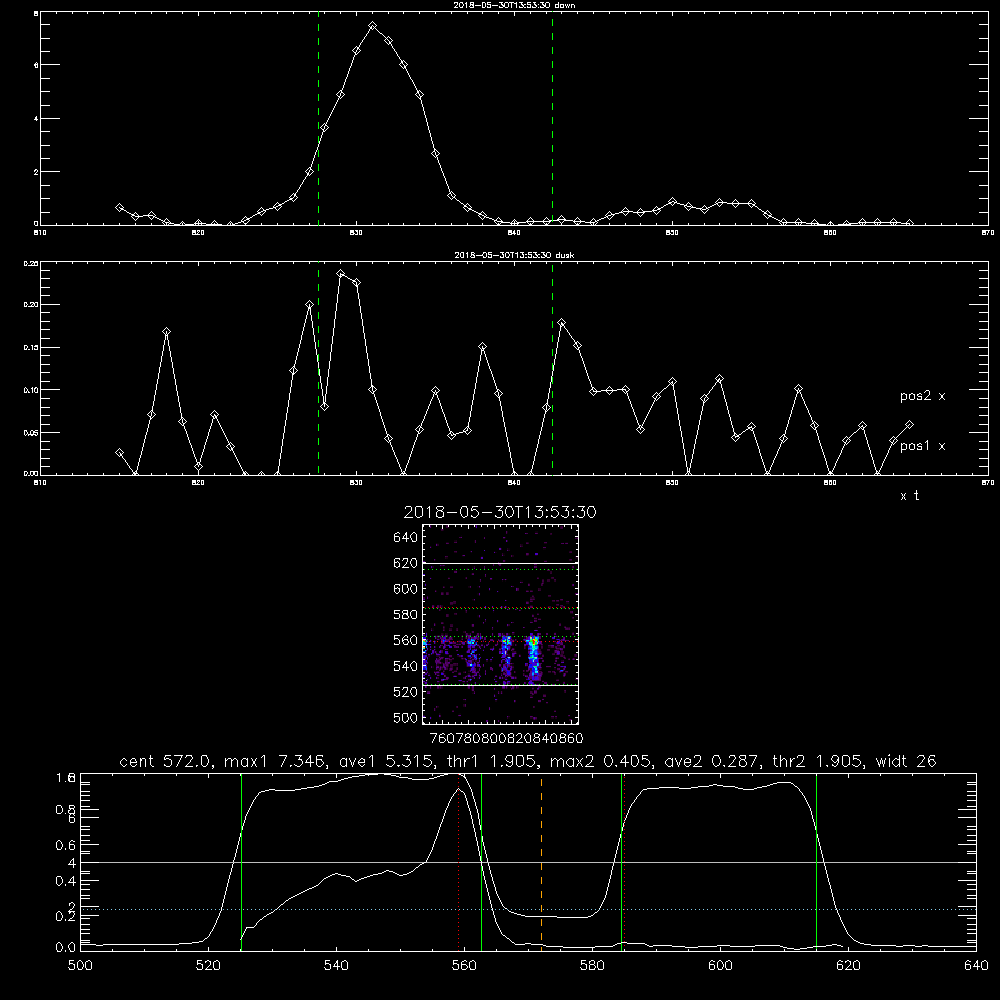Click the dusk plot y-axis label '0.15'
The height and width of the screenshot is (1000, 1000).
31,348
